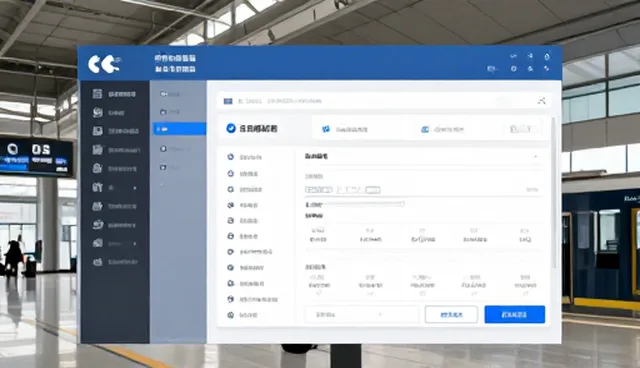
Task: Select the highlighted blue item in the grey sub-sidebar
Action: [180, 129]
